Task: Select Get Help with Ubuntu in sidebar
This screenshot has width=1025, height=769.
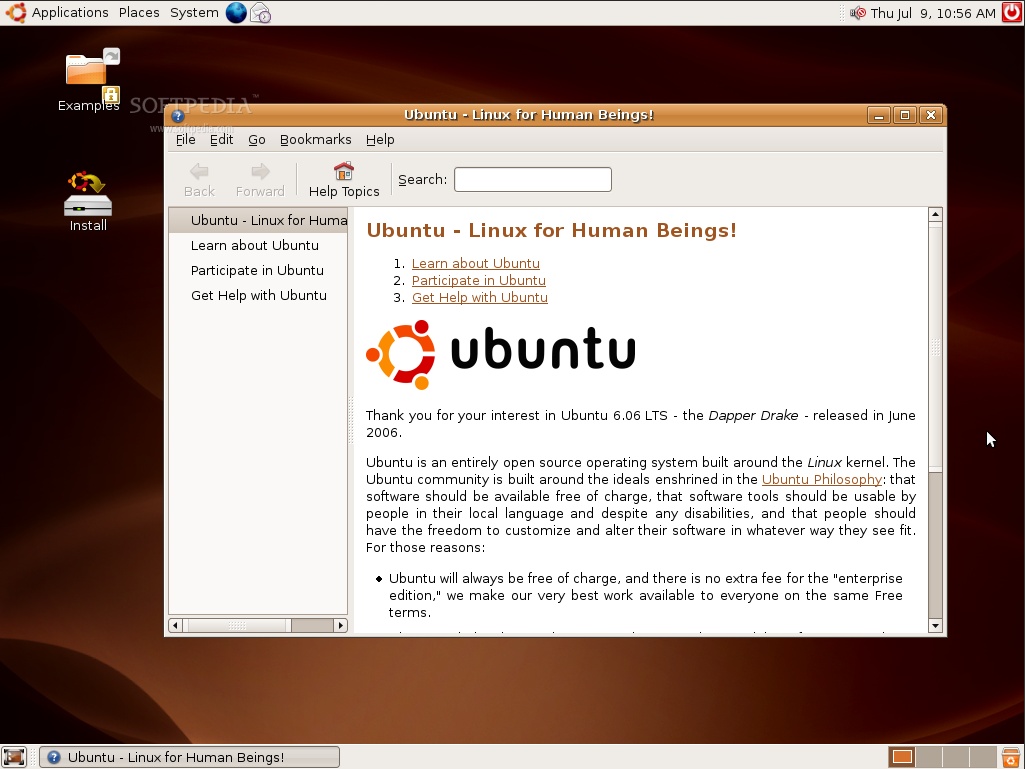Action: click(x=258, y=295)
